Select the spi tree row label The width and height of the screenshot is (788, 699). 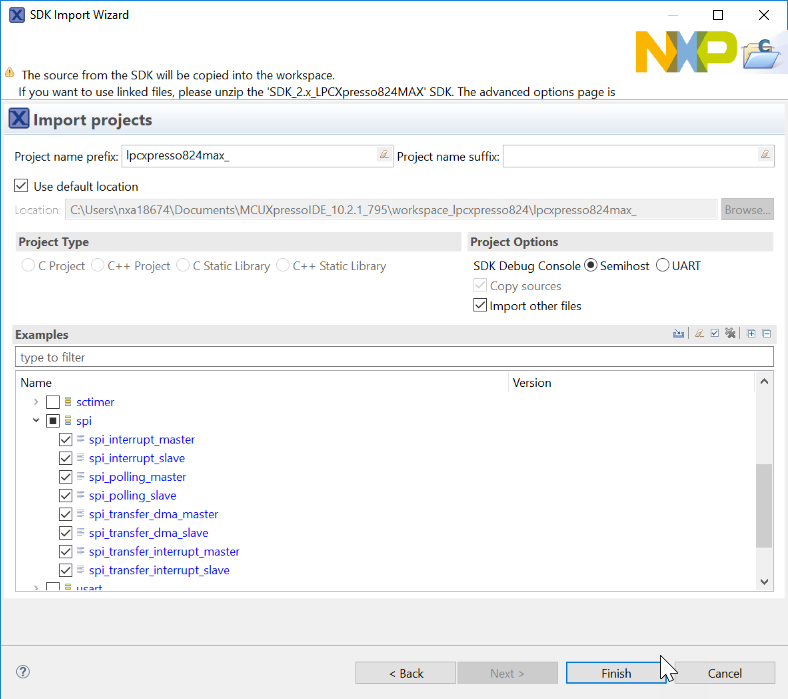pos(84,421)
